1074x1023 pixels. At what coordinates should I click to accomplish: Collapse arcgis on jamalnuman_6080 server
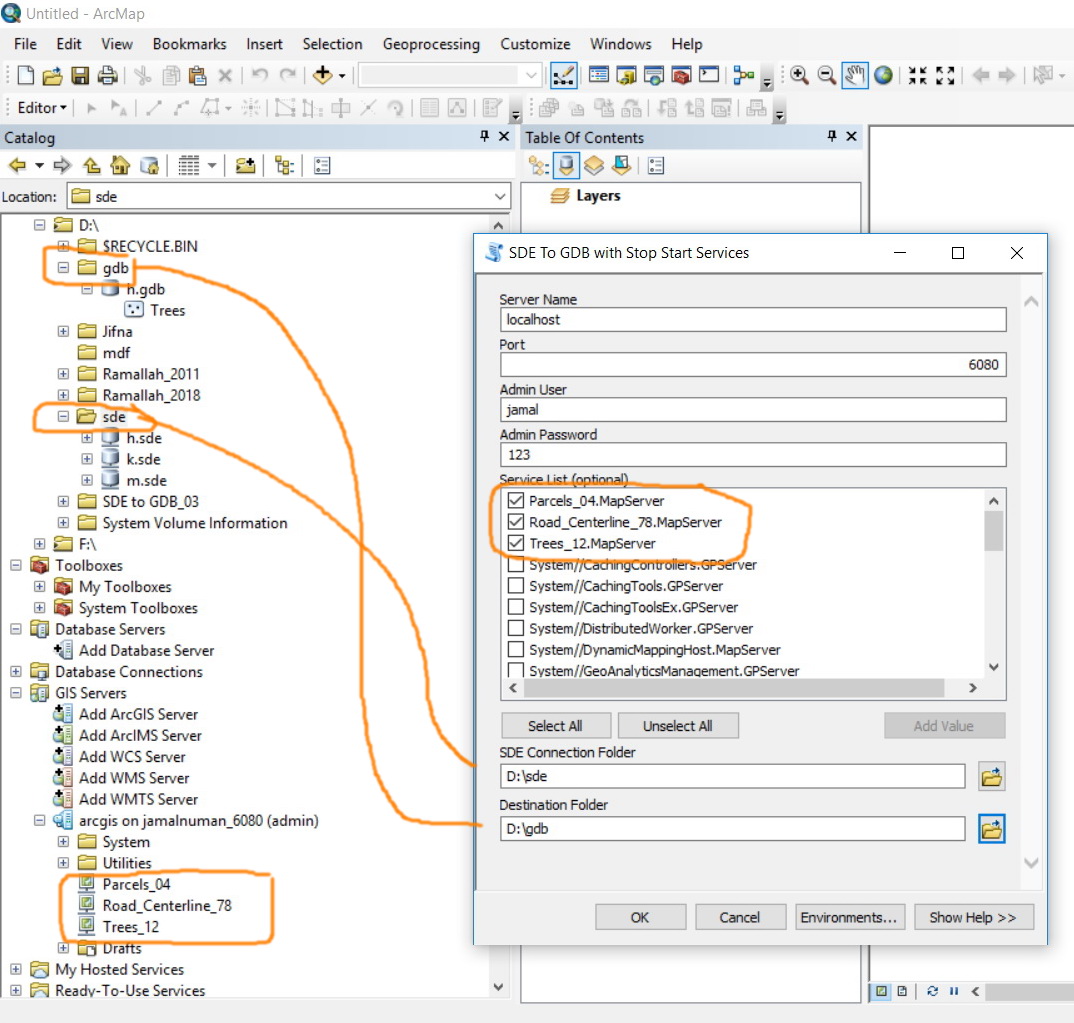pos(40,820)
